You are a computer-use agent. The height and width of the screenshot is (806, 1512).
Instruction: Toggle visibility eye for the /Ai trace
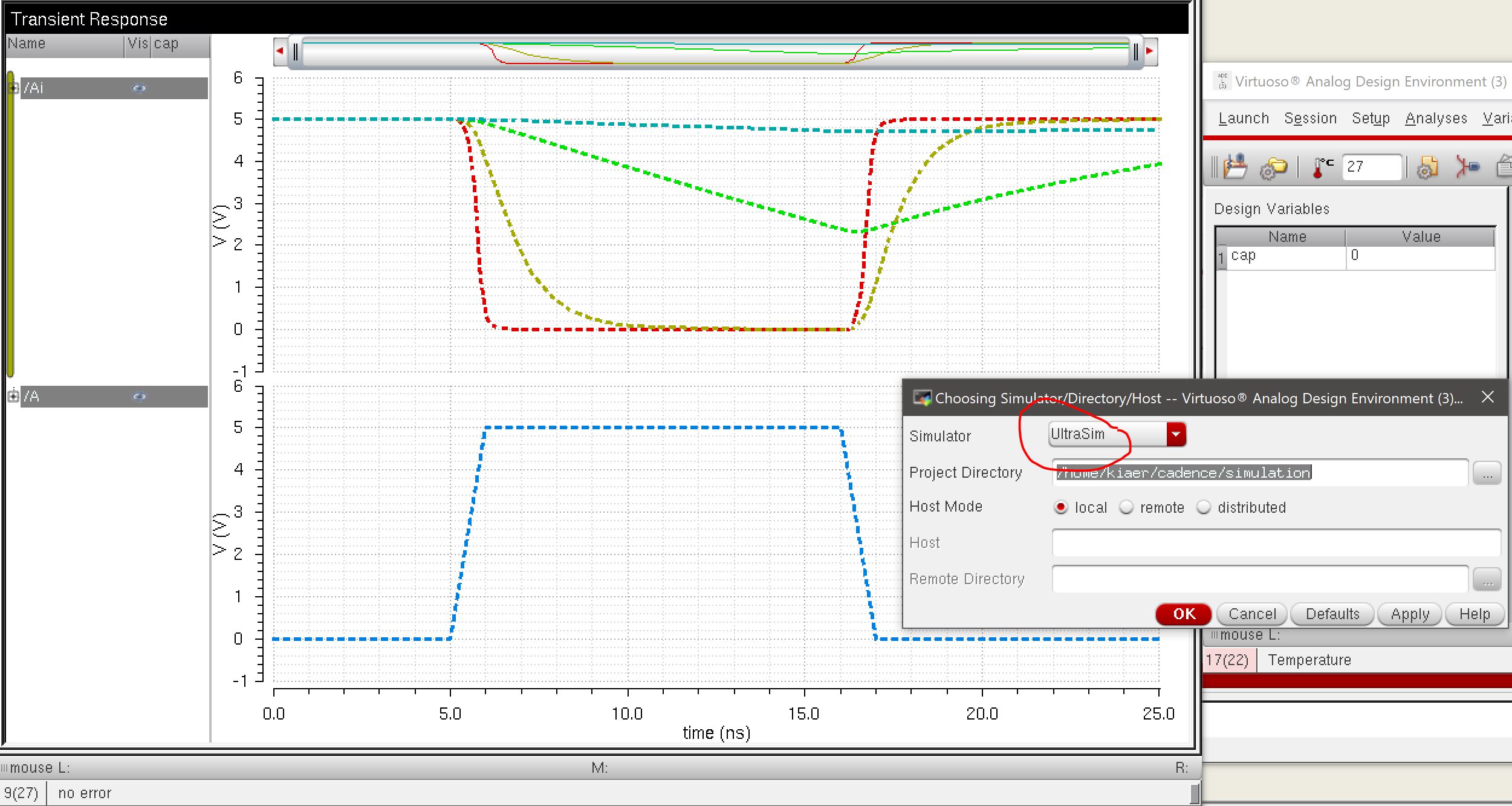tap(139, 88)
